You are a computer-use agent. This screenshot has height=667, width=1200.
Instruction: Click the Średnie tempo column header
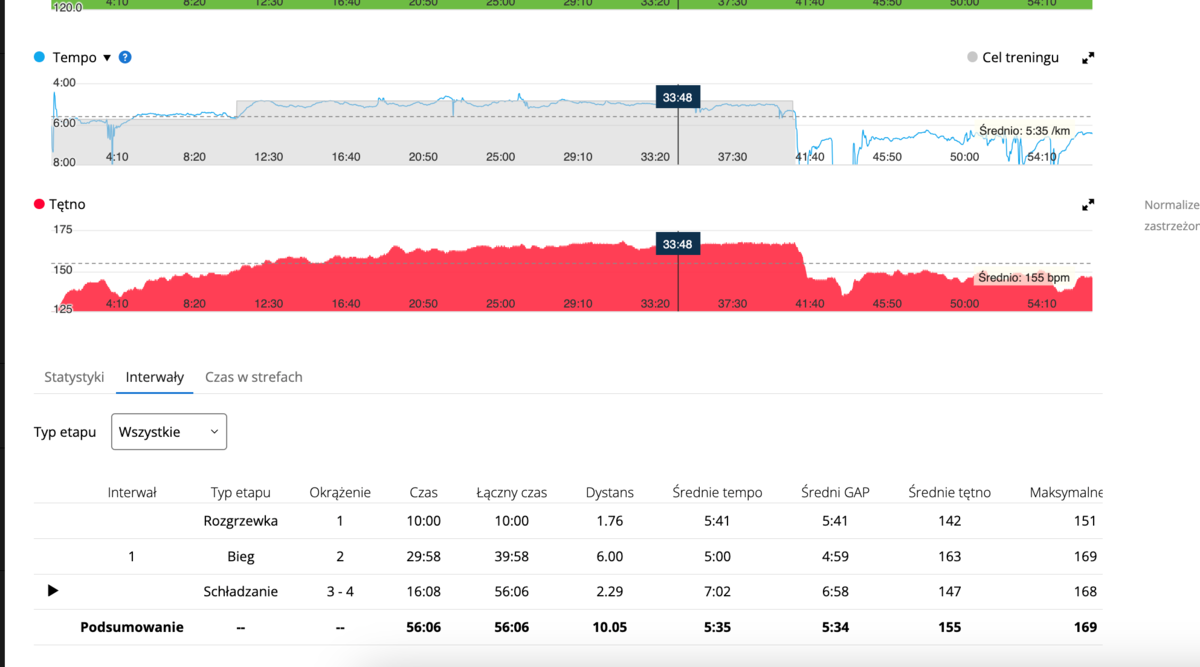pos(717,492)
